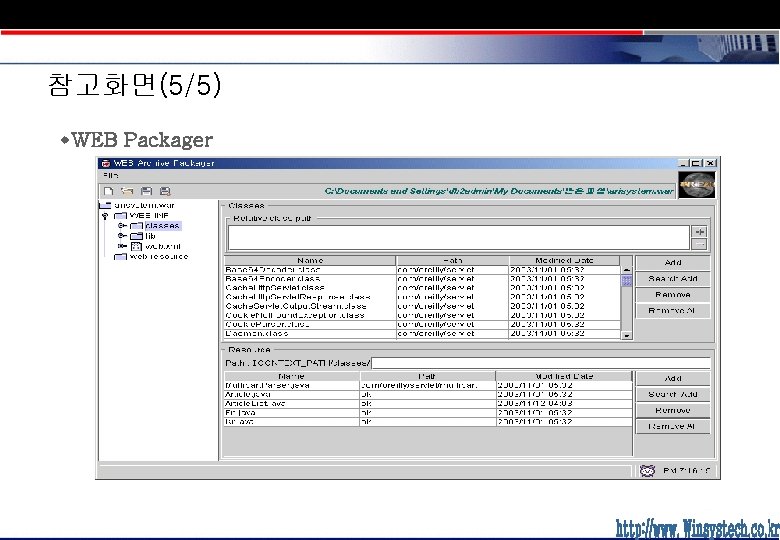Select the lib node in the tree
Viewport: 780px width, 540px height.
150,236
